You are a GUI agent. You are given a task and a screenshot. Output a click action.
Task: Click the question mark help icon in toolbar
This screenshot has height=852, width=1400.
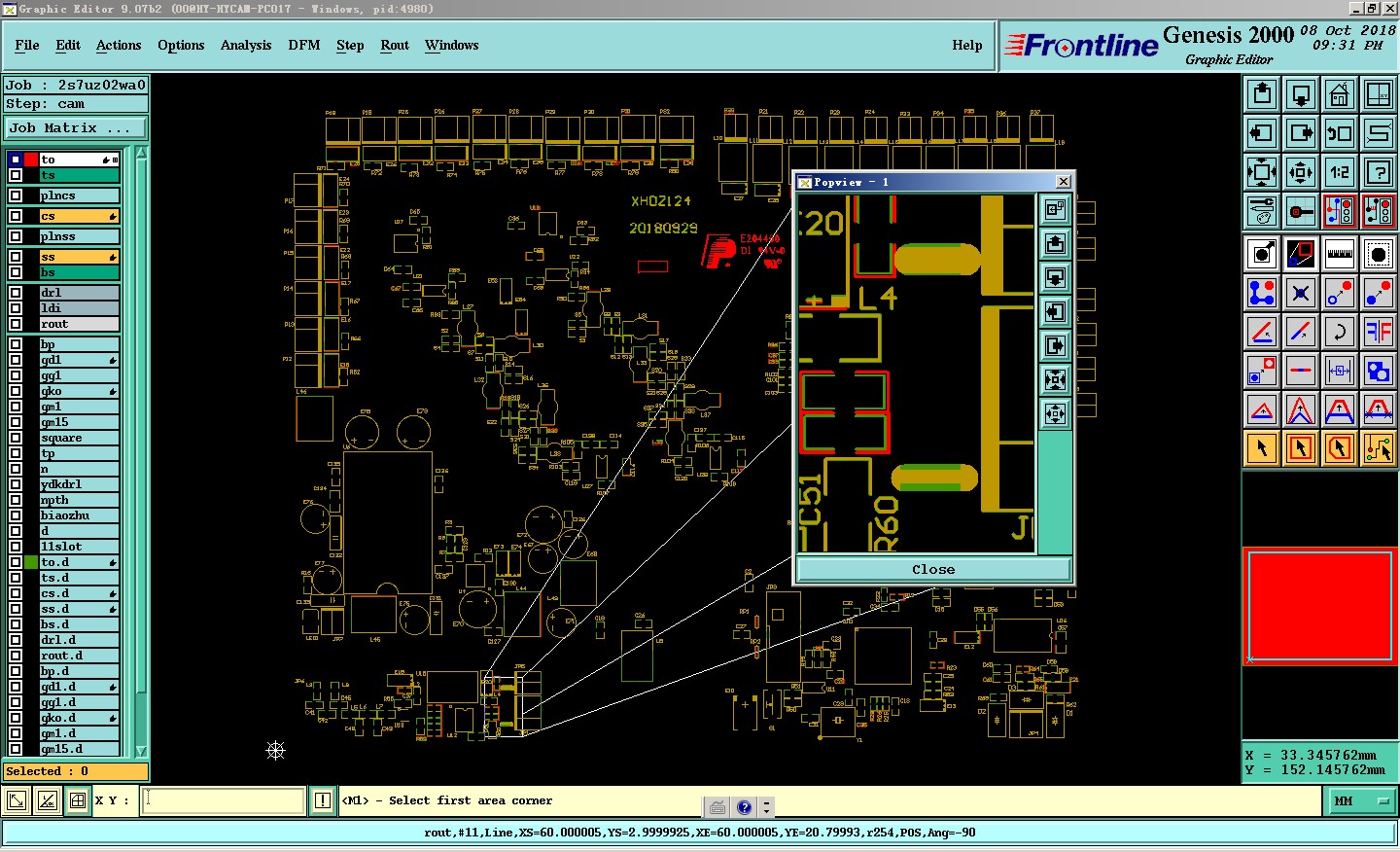coord(1379,172)
